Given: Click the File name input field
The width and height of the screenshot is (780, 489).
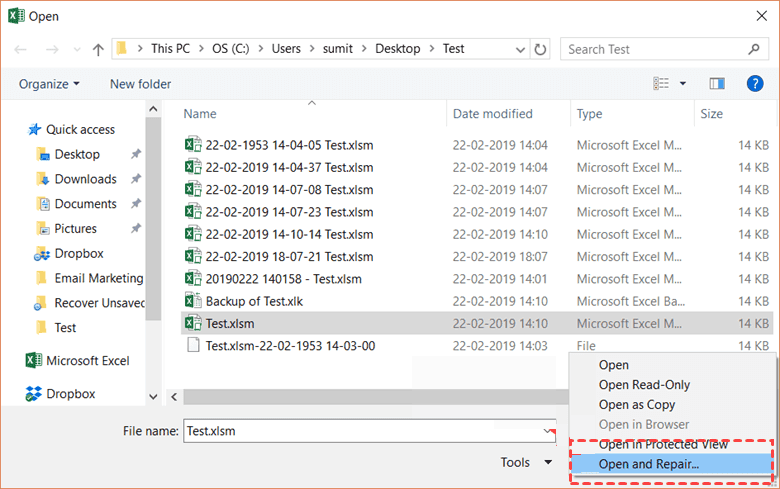Looking at the screenshot, I should coord(370,431).
